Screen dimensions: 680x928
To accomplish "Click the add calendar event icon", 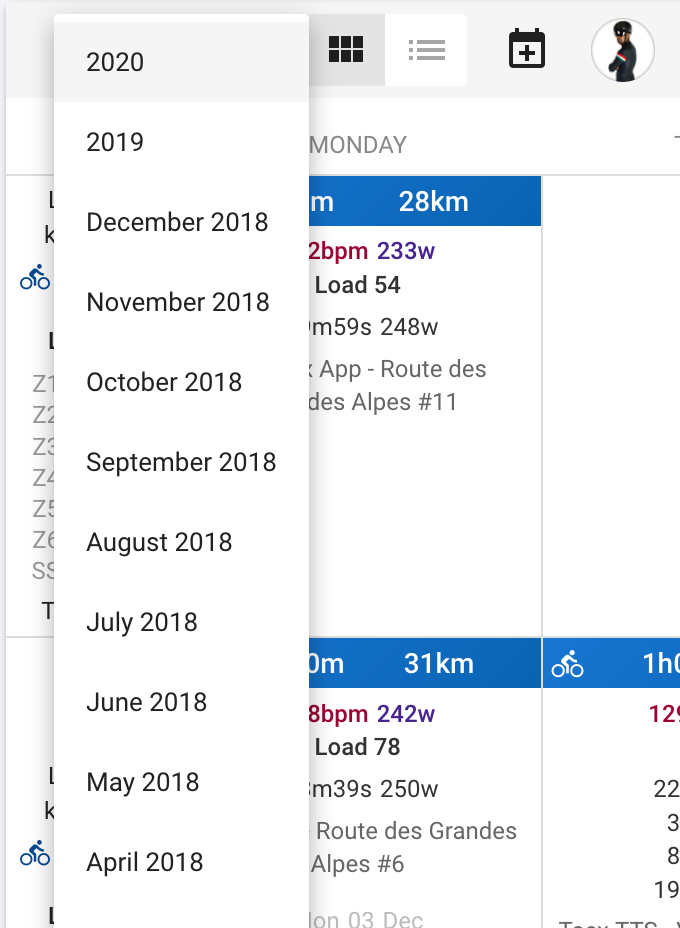I will 527,49.
